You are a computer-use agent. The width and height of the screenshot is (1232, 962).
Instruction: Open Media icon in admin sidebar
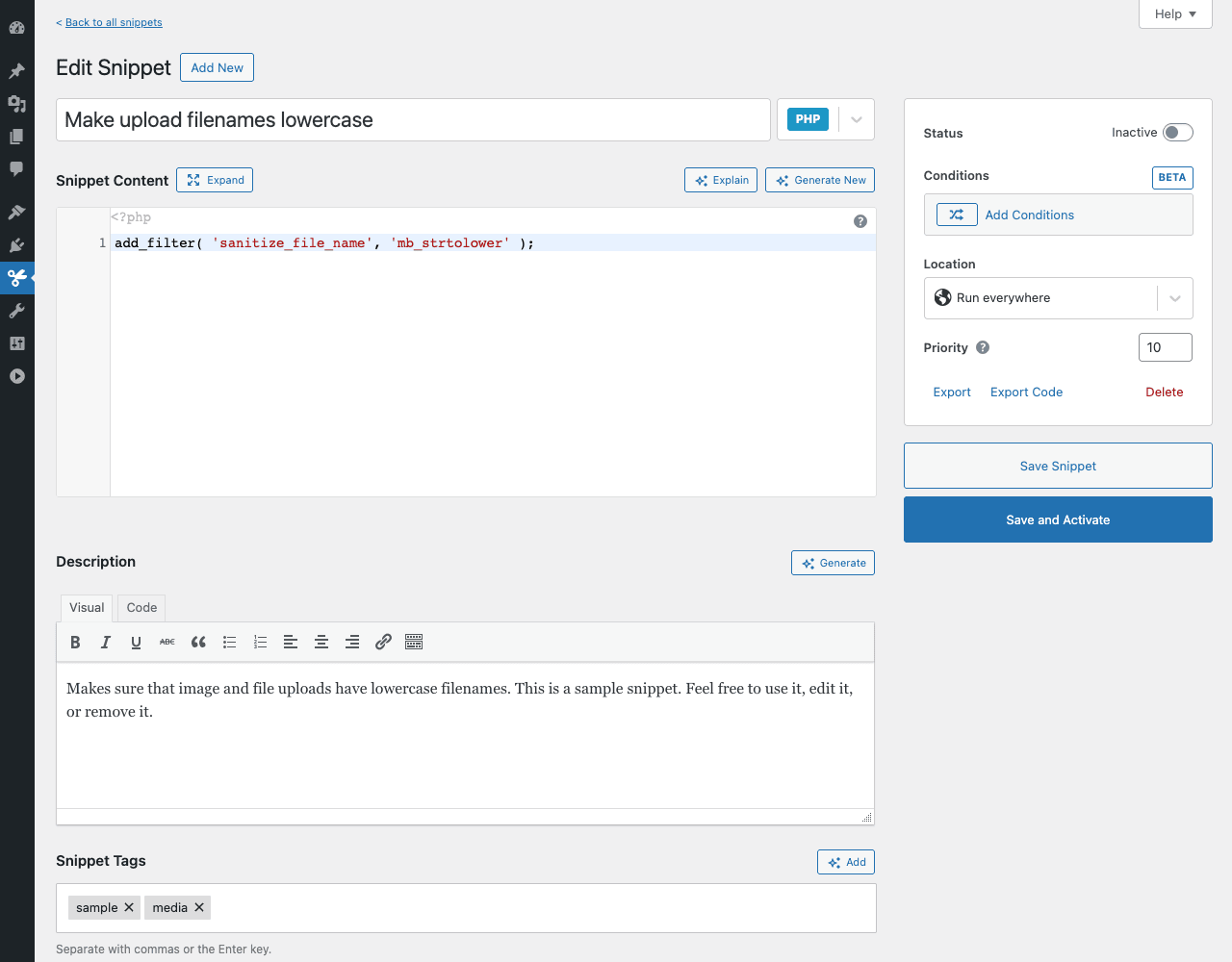[x=16, y=104]
